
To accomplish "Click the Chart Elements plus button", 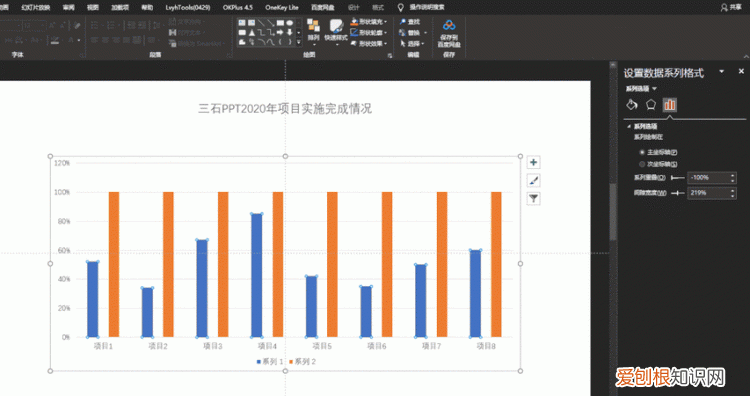I will tap(534, 163).
